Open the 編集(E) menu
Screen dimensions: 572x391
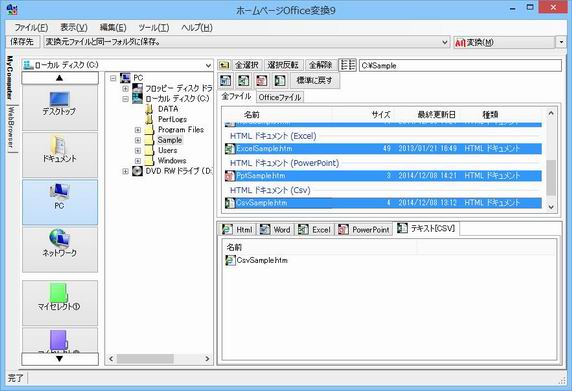tap(113, 27)
